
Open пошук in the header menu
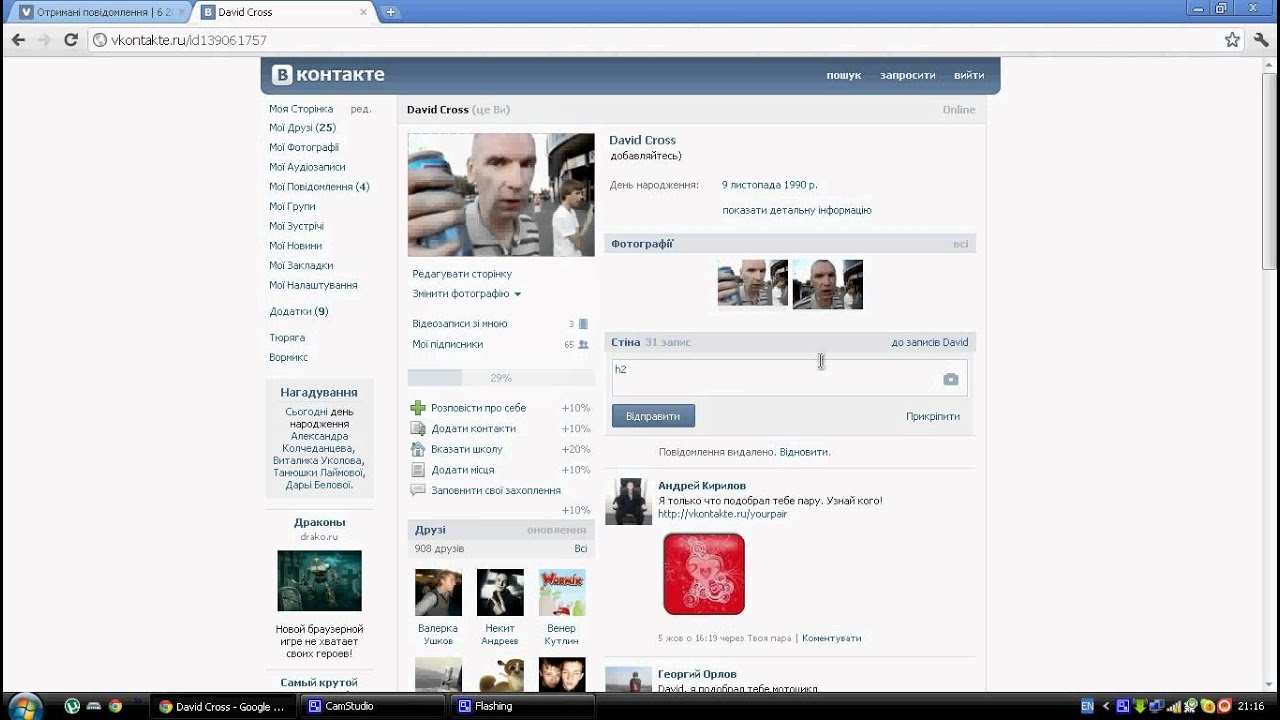tap(843, 75)
